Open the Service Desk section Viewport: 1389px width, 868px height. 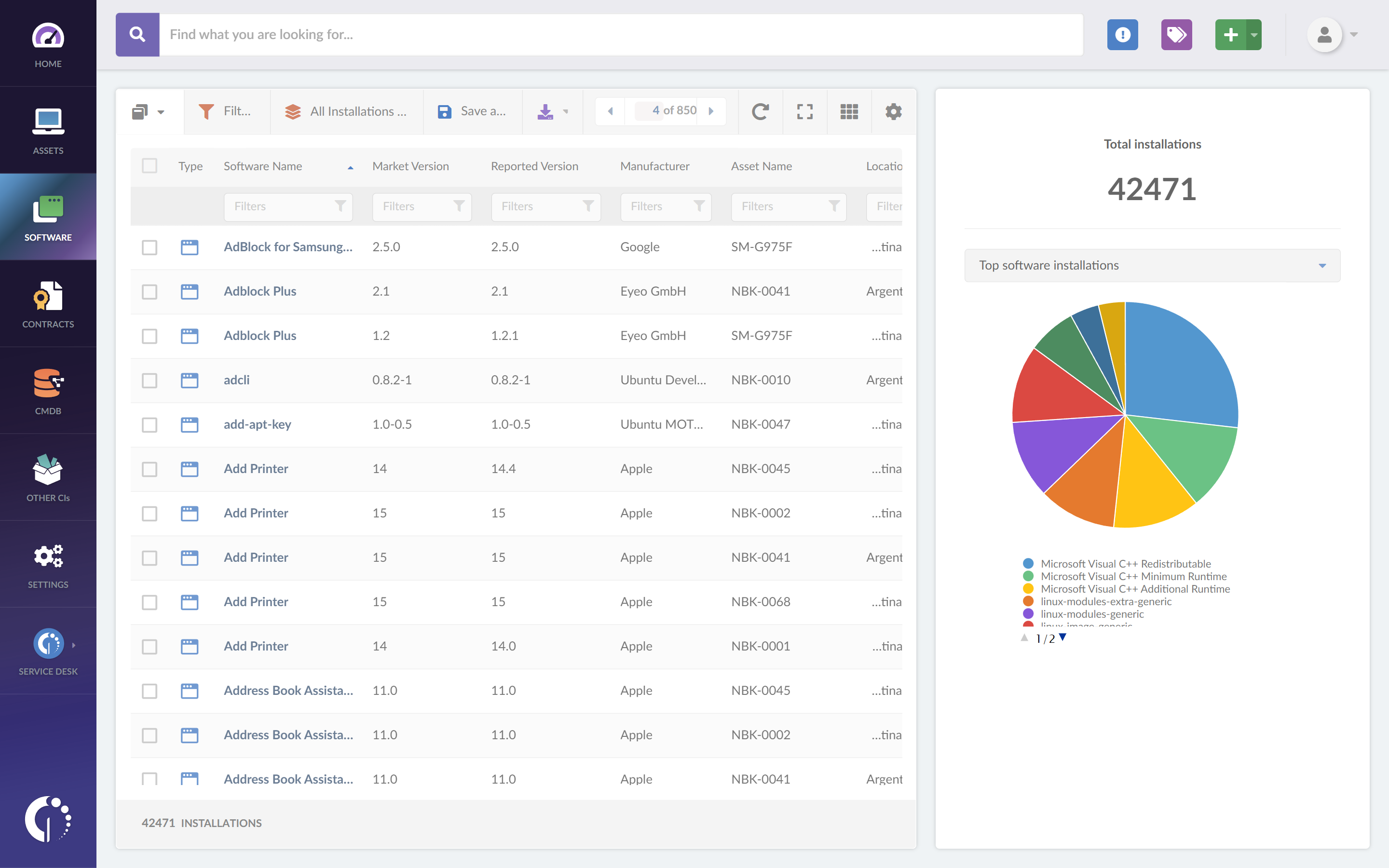(48, 649)
